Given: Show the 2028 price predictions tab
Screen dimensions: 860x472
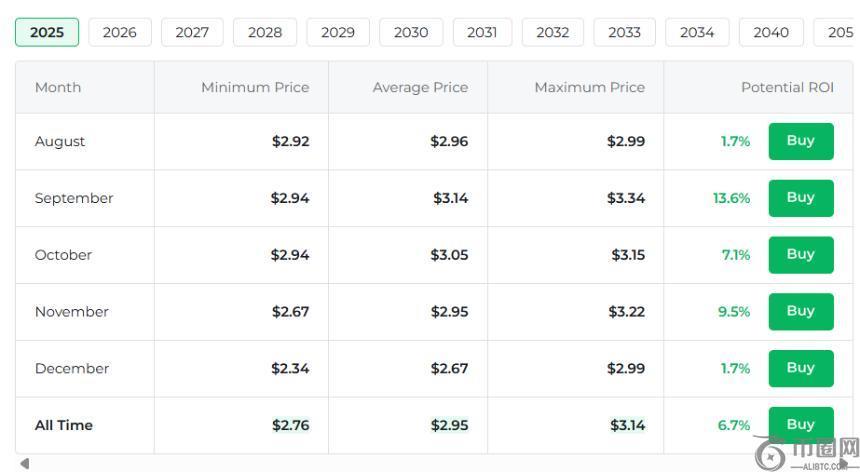Looking at the screenshot, I should (265, 32).
